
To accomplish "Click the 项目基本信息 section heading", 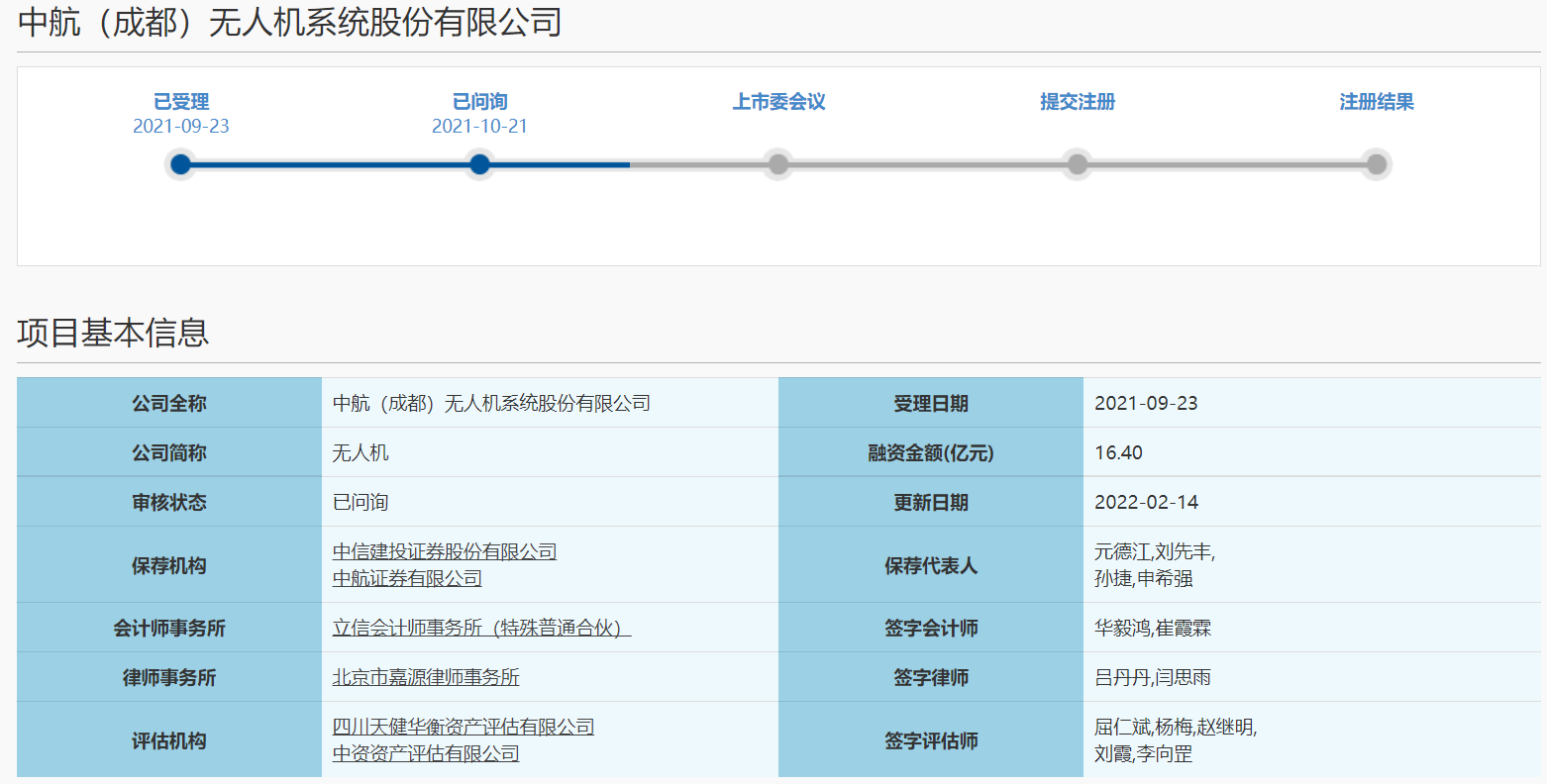I will 113,333.
